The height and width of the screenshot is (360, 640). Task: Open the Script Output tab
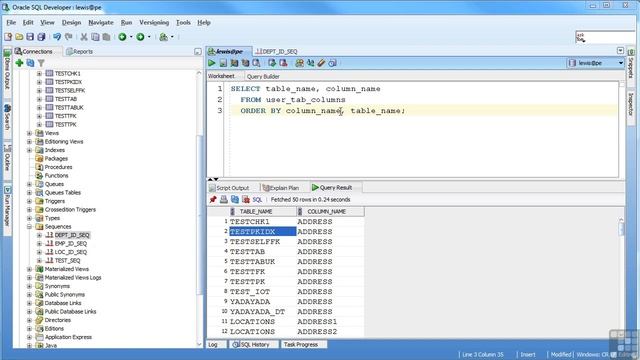coord(229,188)
